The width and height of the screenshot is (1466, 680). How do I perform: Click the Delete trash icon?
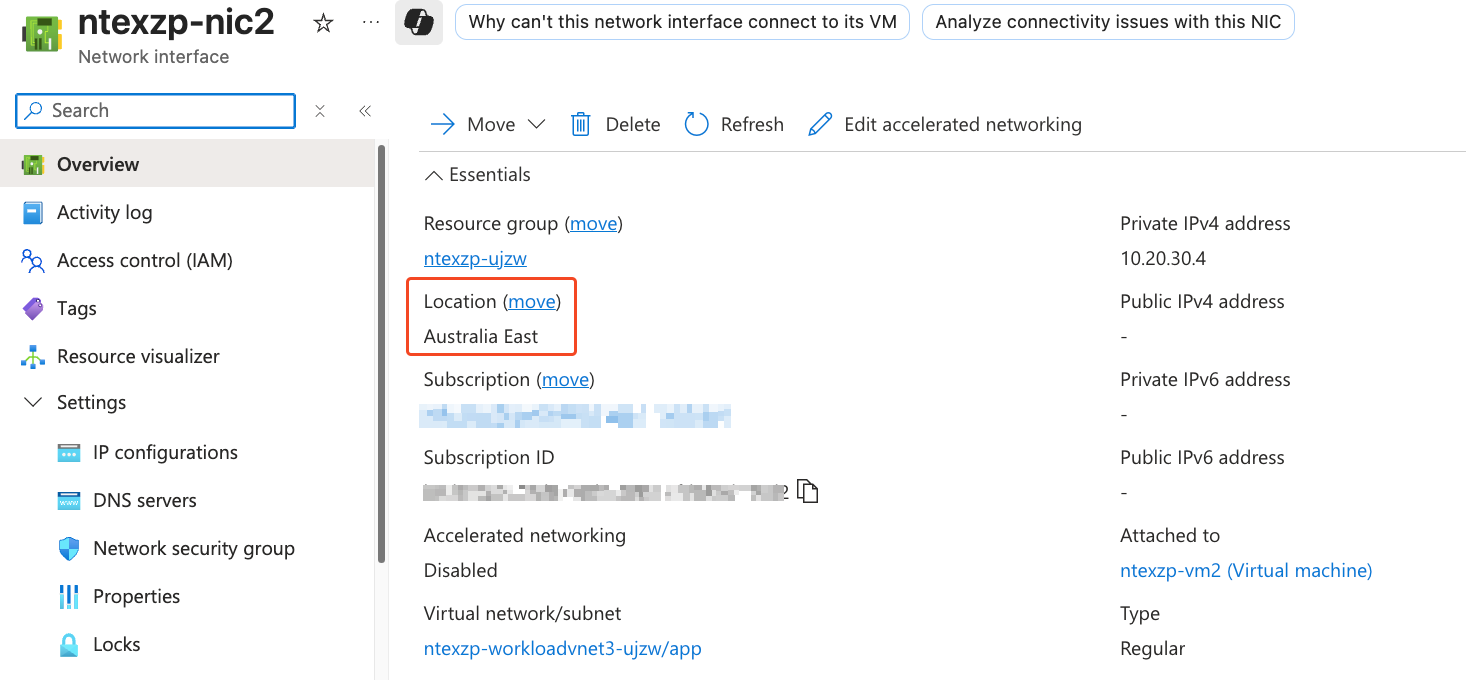pos(581,124)
